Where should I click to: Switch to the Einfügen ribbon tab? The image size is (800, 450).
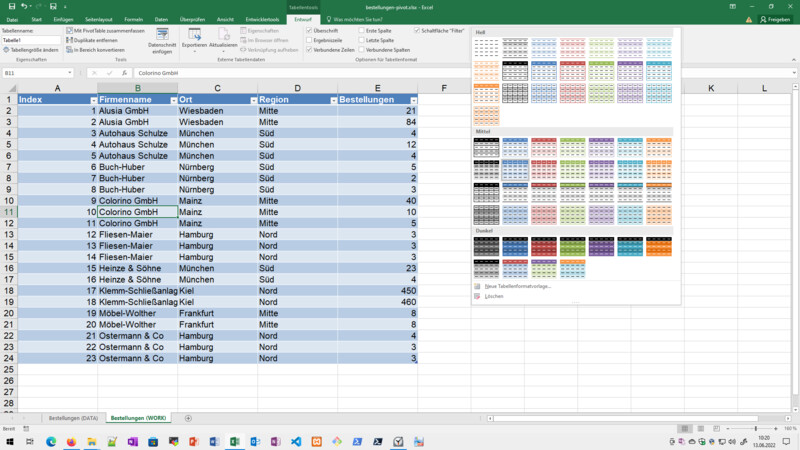click(63, 19)
